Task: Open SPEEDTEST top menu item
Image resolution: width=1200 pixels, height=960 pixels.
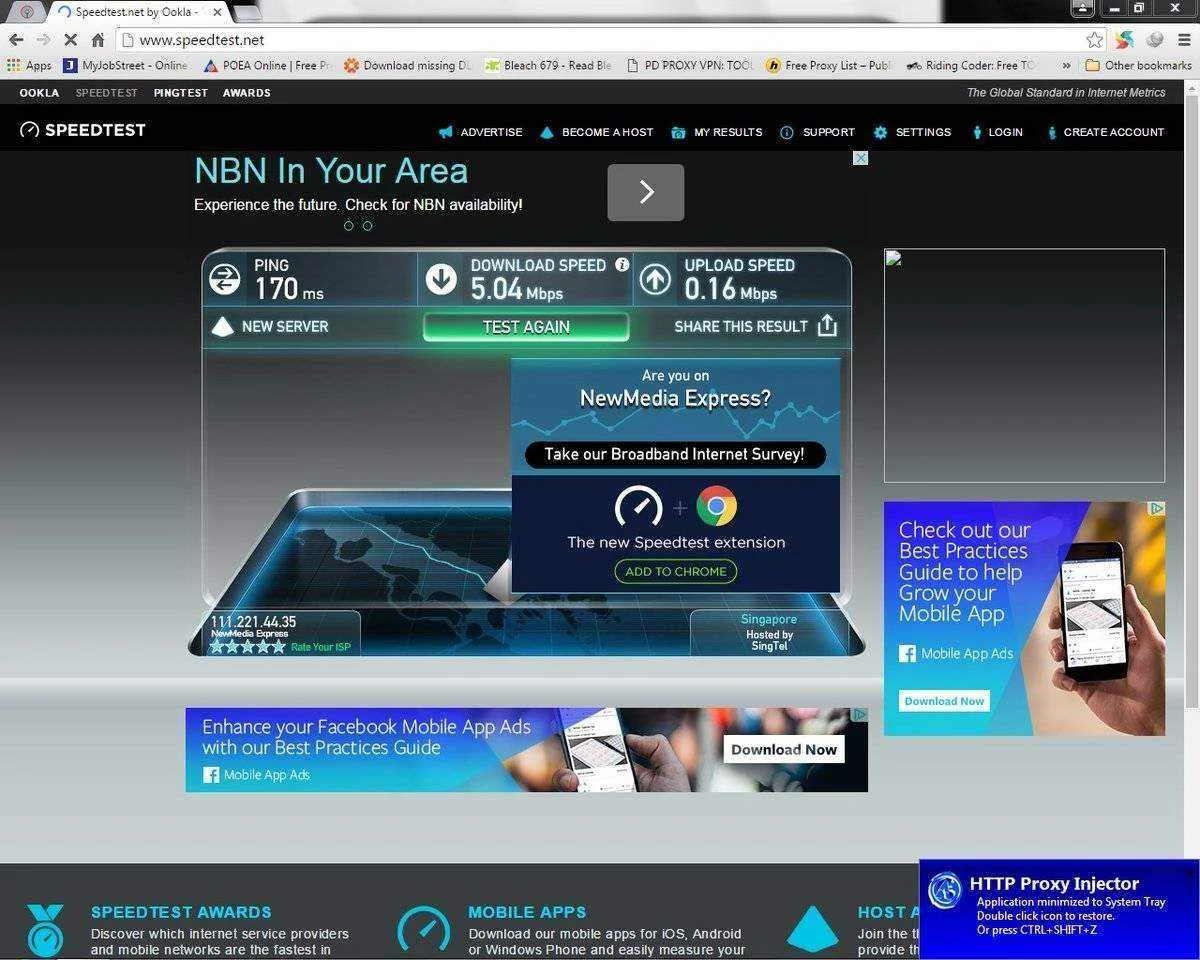Action: pos(106,93)
